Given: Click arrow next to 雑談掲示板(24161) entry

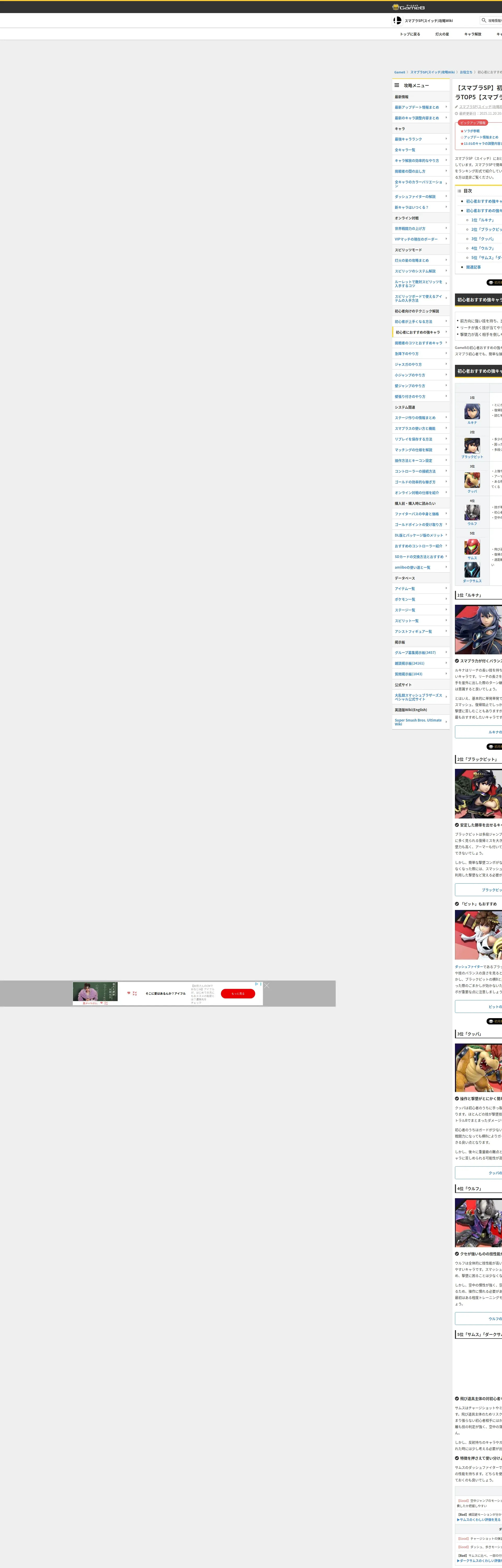Looking at the screenshot, I should 446,663.
